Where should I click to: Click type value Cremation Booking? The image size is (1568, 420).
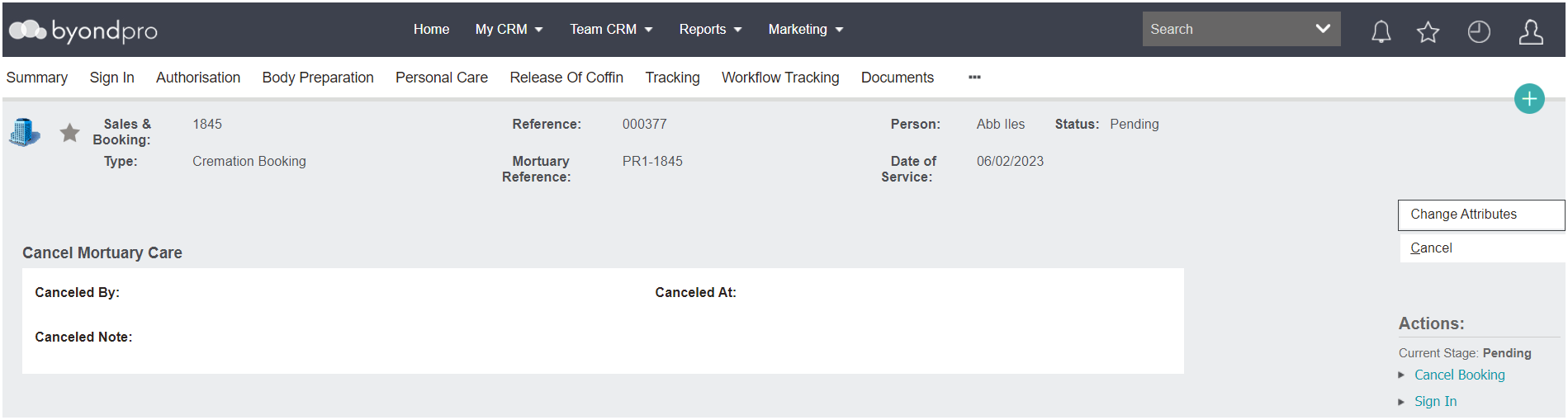coord(249,162)
